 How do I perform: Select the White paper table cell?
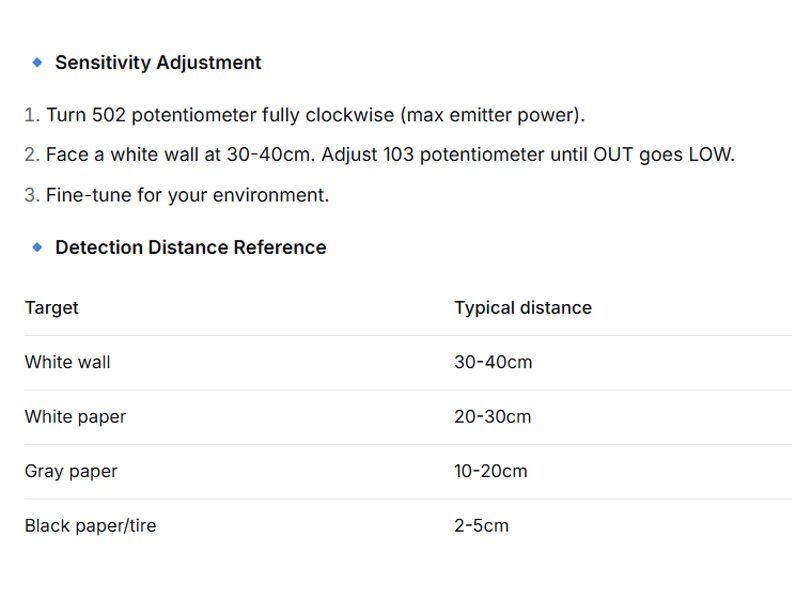point(75,417)
